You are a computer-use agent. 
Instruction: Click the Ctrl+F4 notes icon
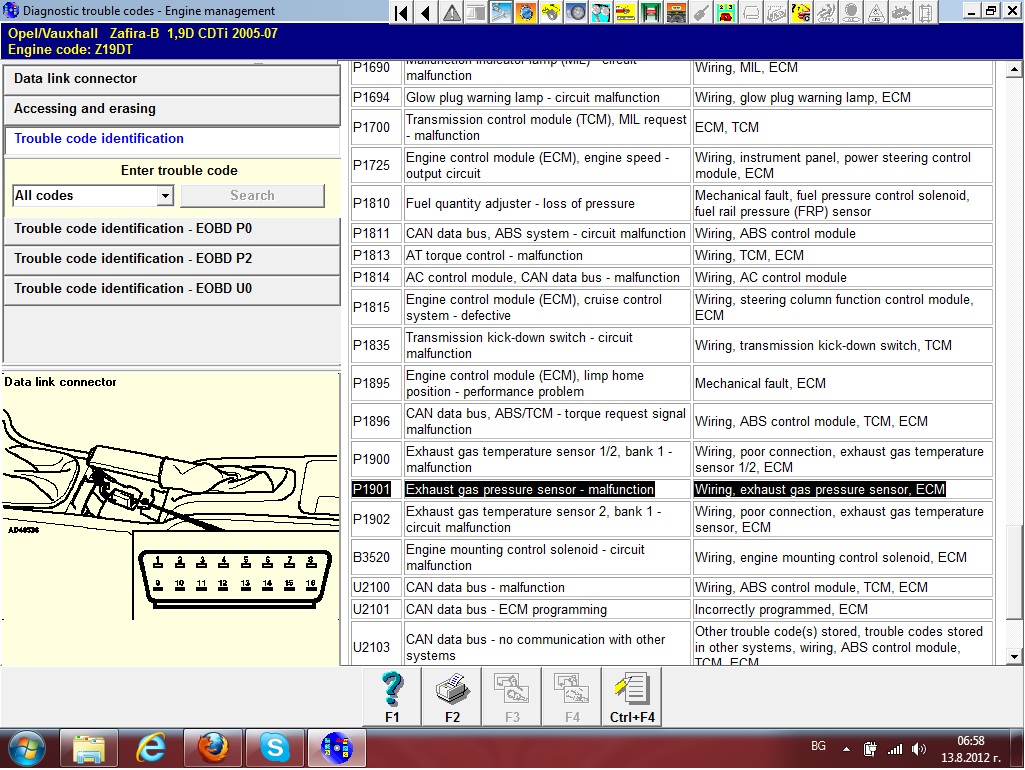[632, 697]
